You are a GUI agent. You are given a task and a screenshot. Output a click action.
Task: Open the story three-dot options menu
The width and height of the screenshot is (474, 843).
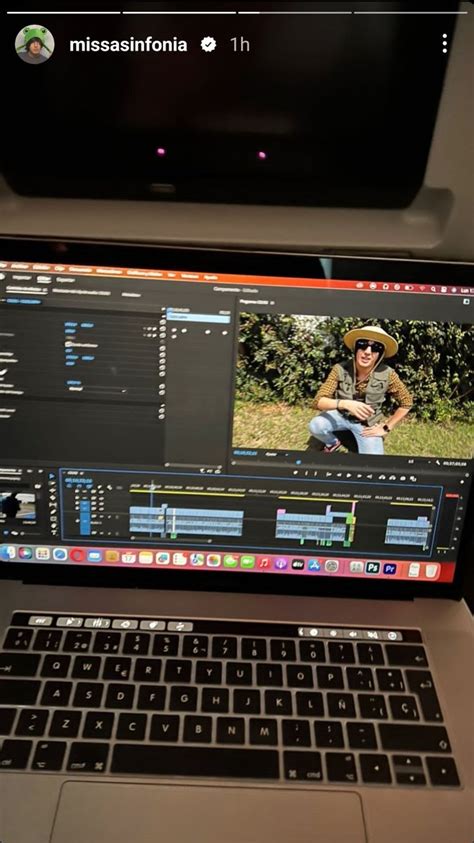[444, 44]
